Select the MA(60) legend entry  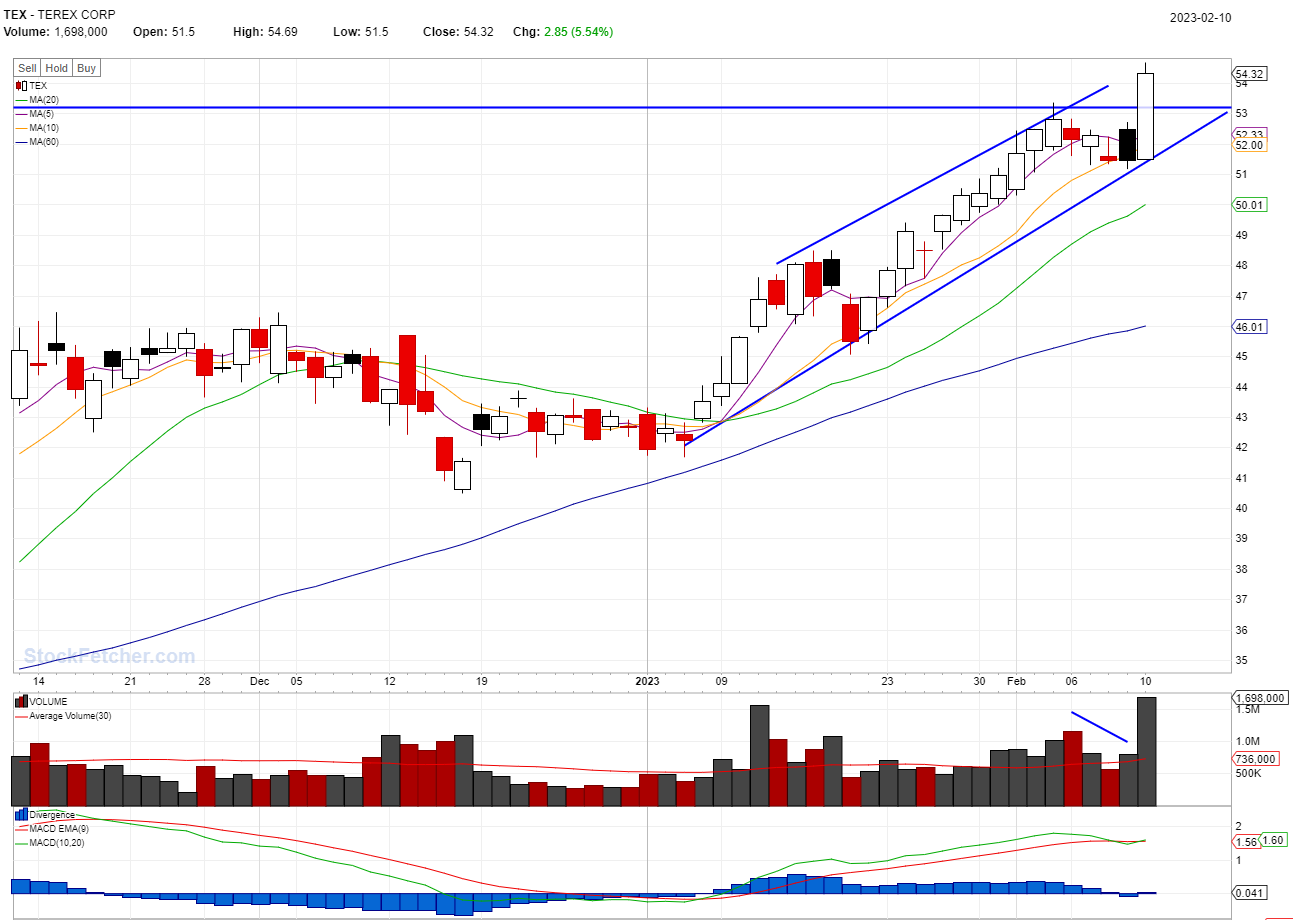pyautogui.click(x=40, y=142)
